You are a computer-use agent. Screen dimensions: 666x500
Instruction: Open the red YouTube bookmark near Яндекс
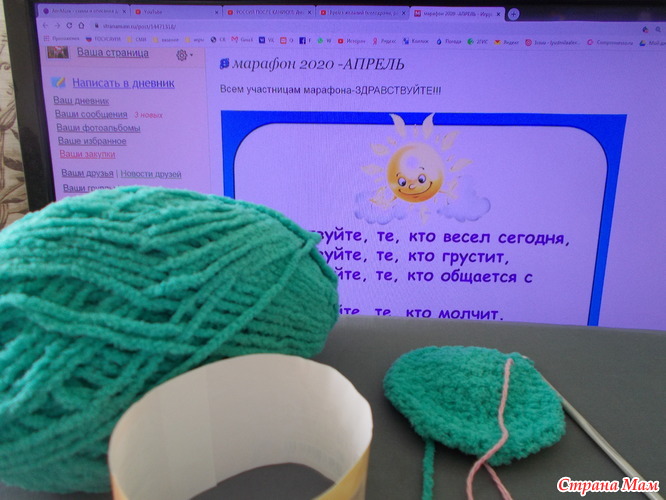(351, 41)
